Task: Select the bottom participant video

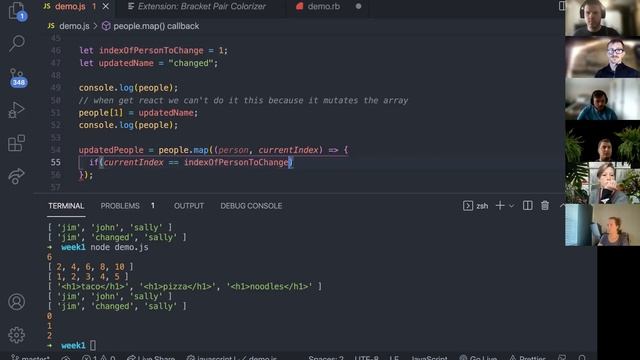Action: (x=602, y=225)
